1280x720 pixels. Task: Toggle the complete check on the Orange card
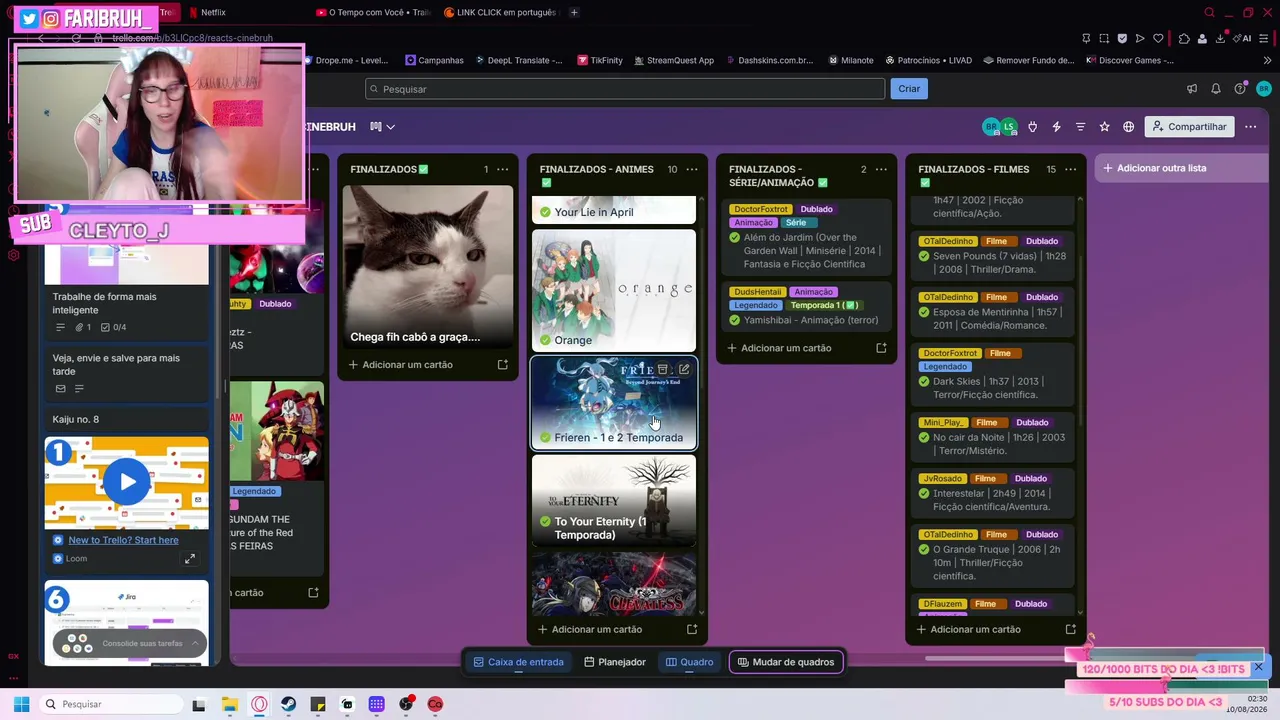545,340
